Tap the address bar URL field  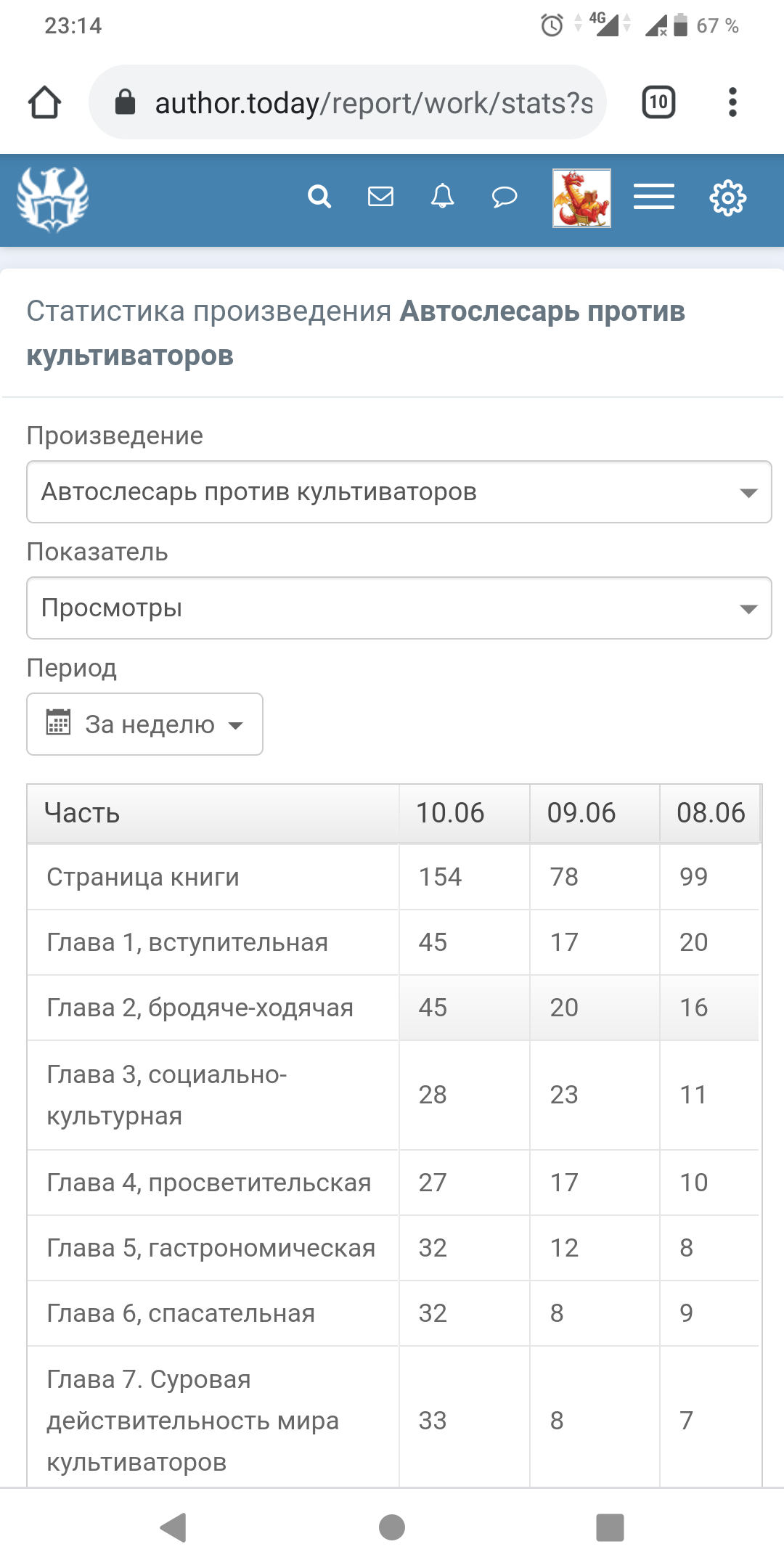click(348, 102)
